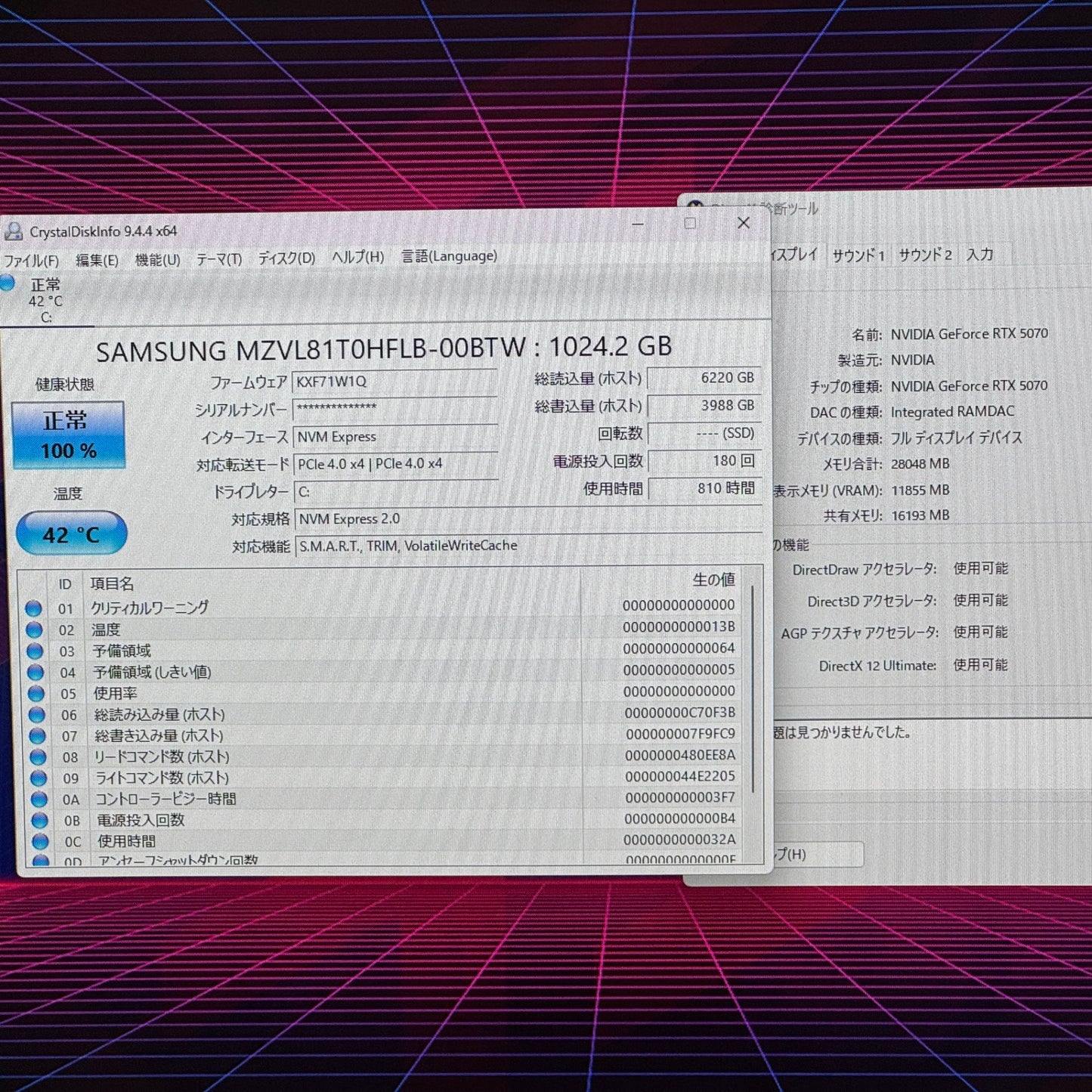Click raw value 000000007F9FC9
1092x1092 pixels.
click(x=680, y=733)
